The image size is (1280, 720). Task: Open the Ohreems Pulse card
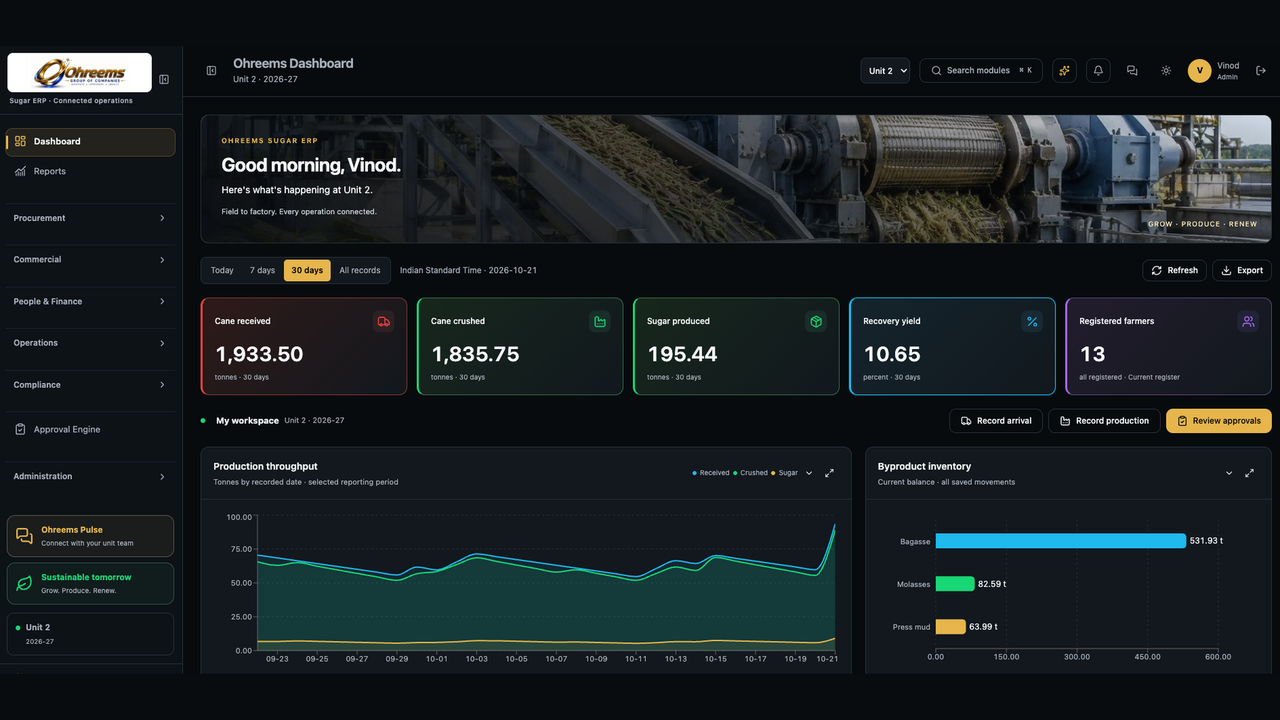click(x=90, y=536)
